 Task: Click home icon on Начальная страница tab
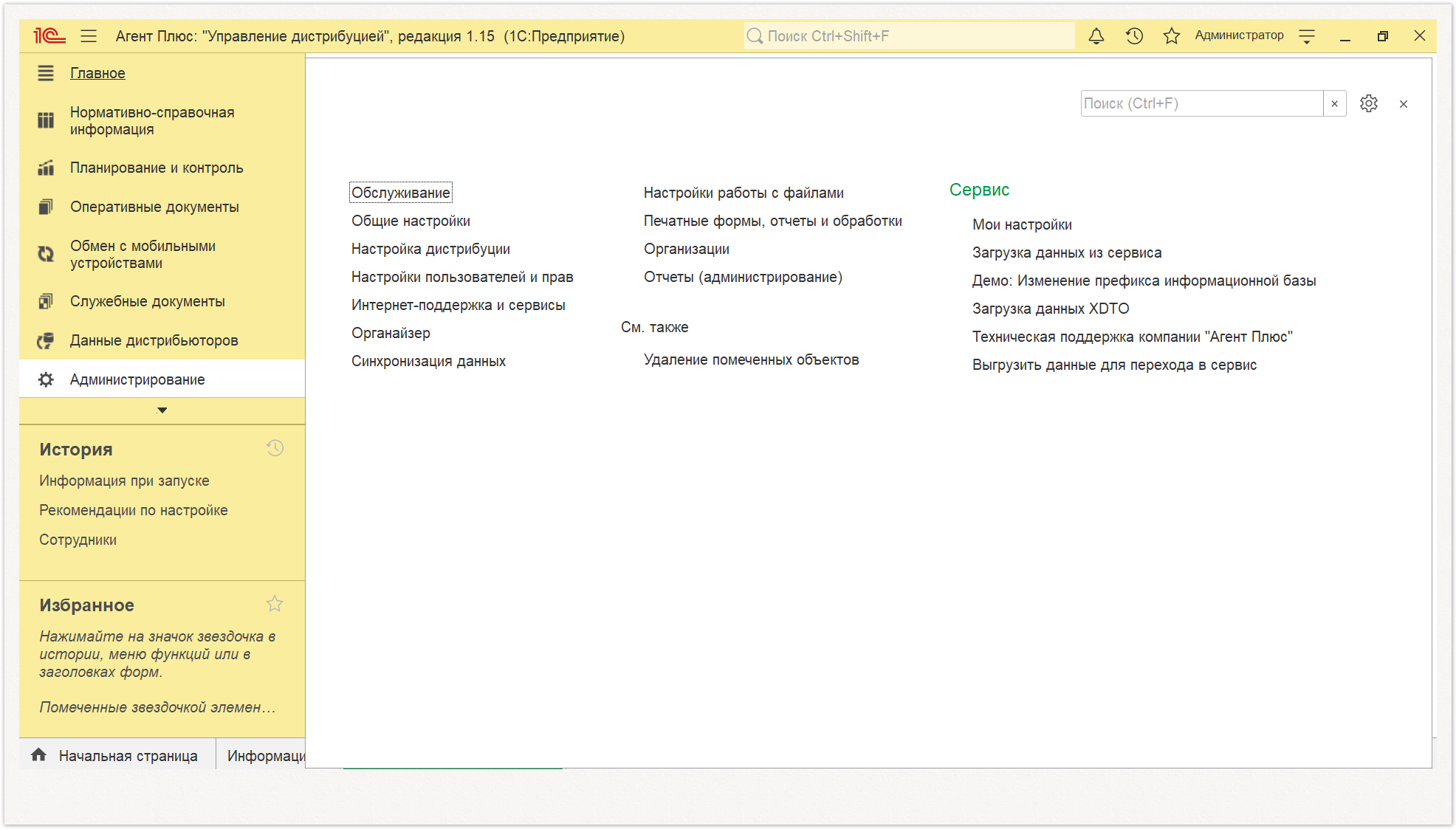coord(39,754)
